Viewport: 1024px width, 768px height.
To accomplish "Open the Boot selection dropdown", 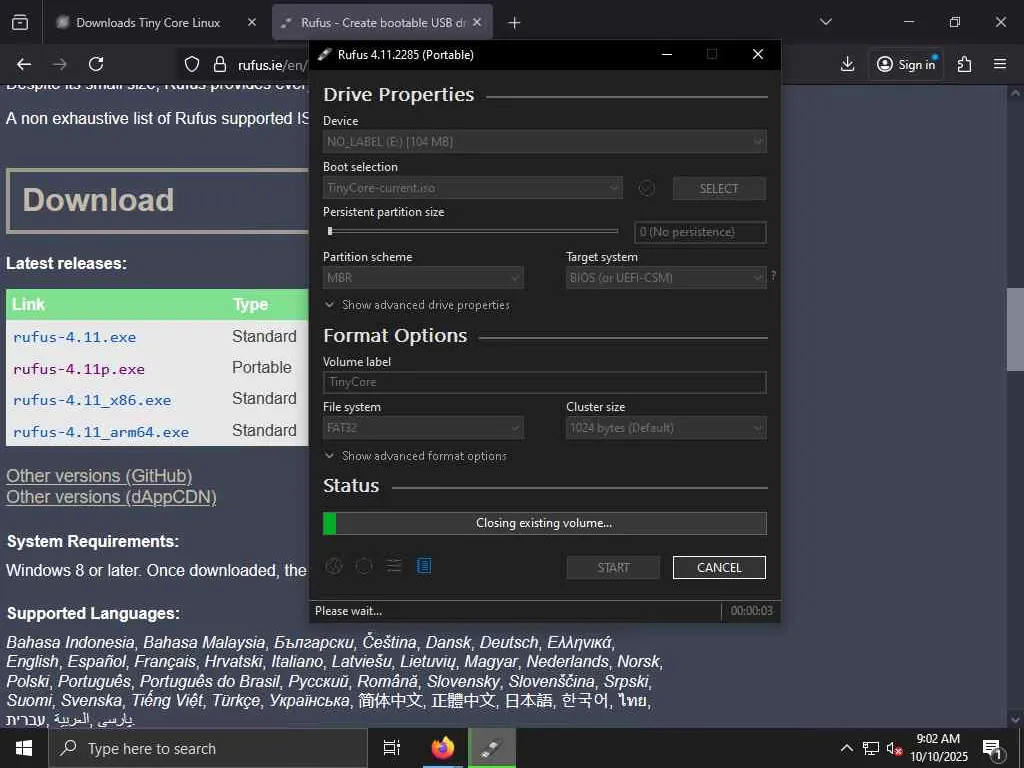I will point(472,188).
